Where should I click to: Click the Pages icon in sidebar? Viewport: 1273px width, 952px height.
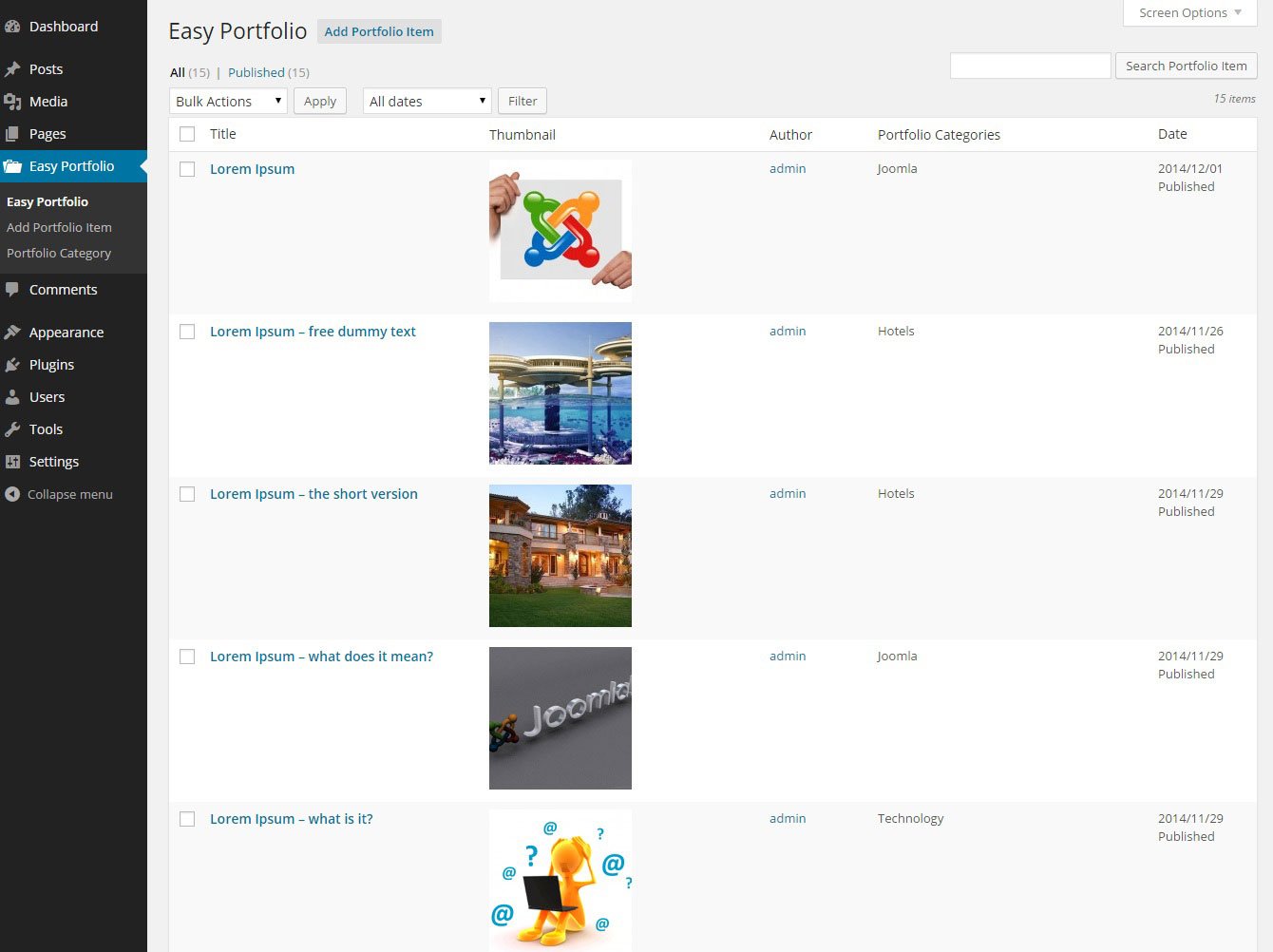pyautogui.click(x=12, y=134)
